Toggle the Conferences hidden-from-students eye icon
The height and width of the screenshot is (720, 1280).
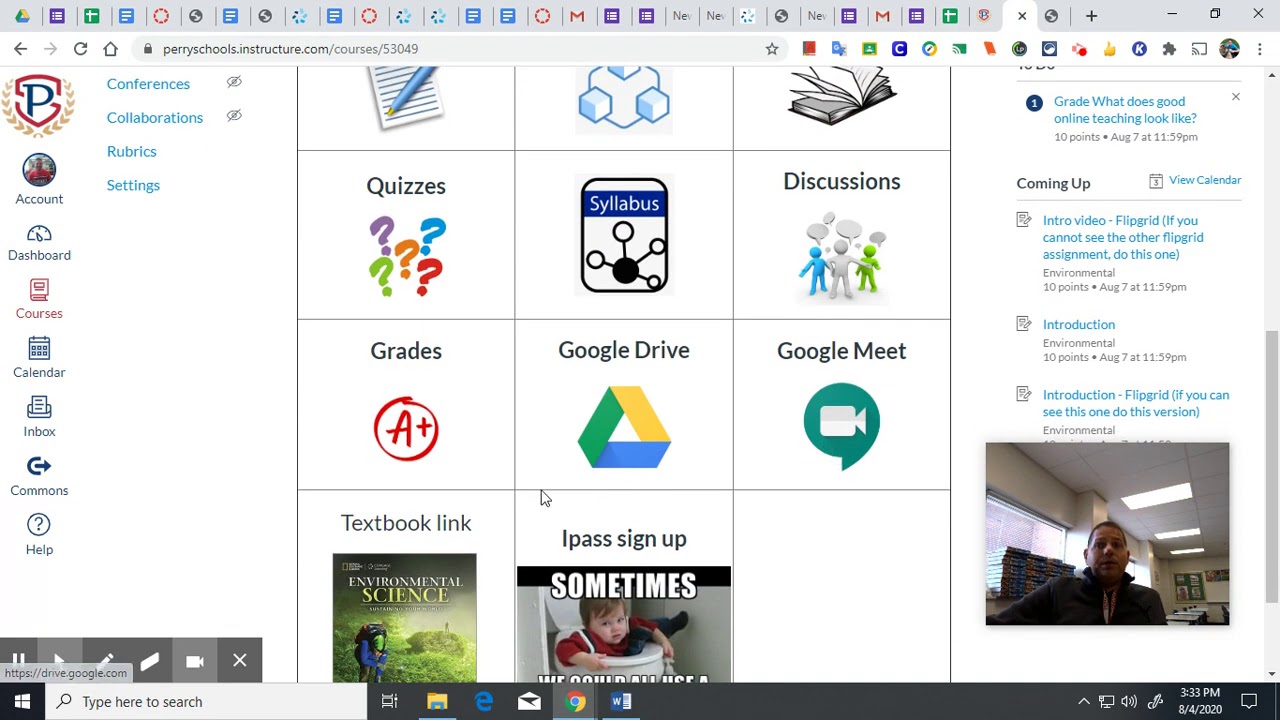234,82
